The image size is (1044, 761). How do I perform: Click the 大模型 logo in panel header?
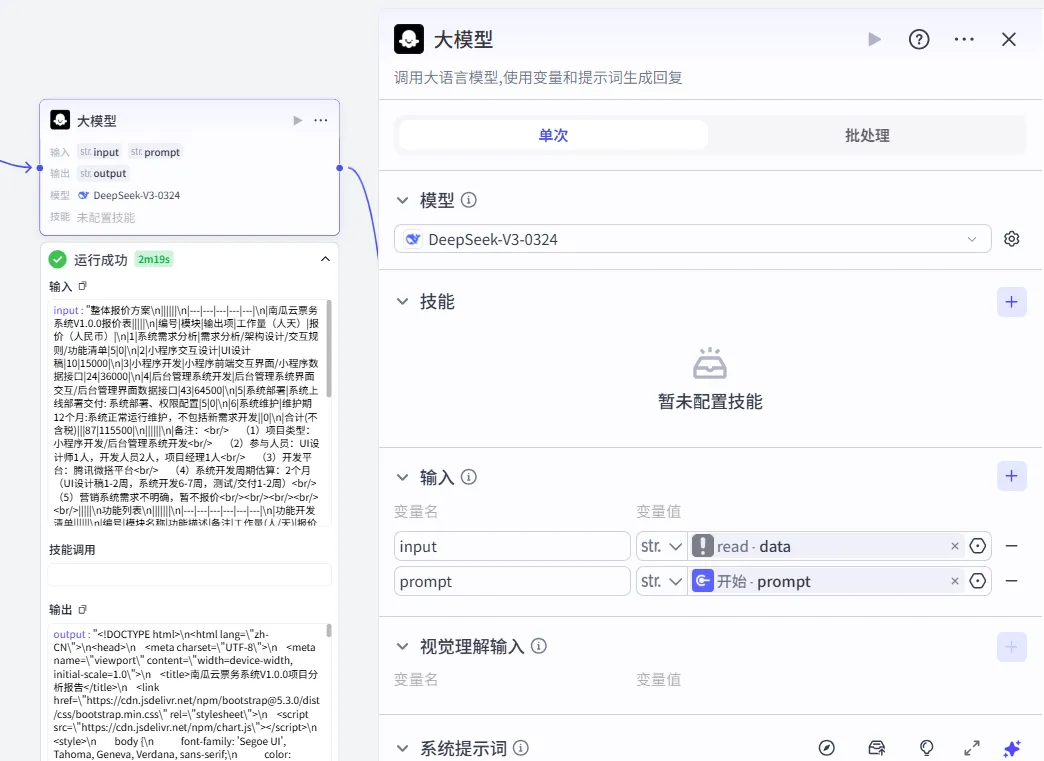pos(409,39)
